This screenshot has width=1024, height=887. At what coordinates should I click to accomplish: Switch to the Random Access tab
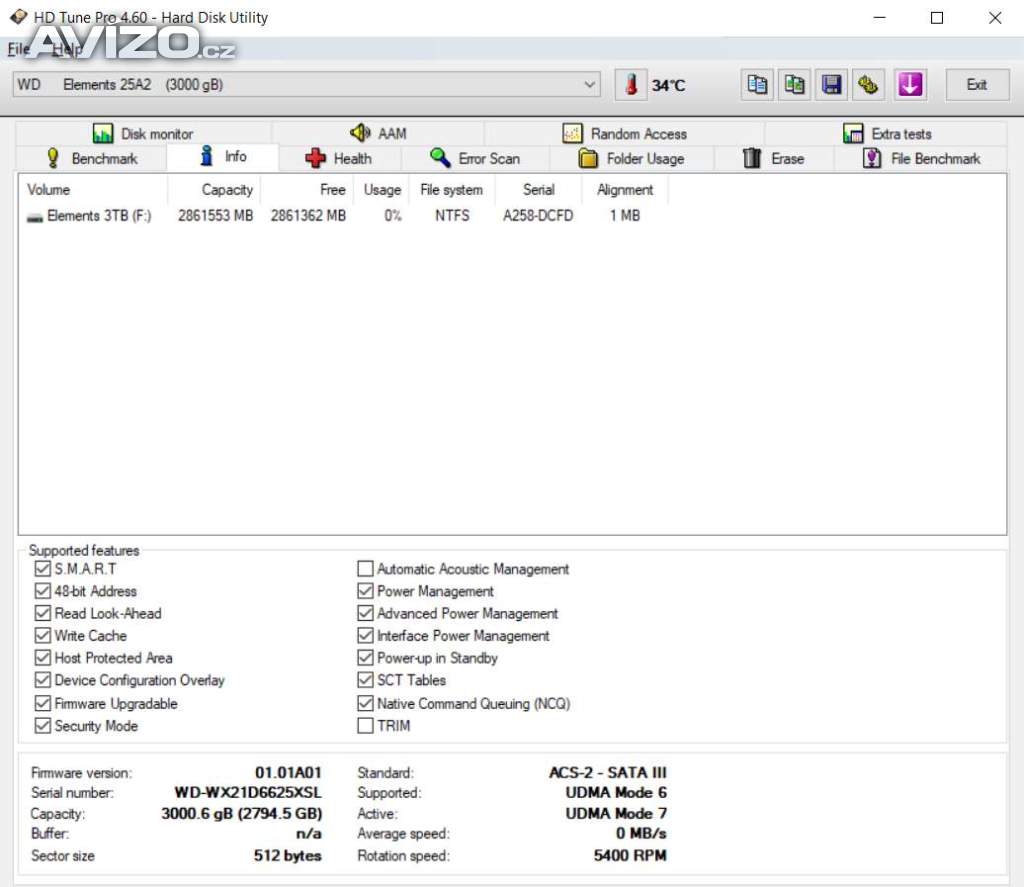(624, 134)
